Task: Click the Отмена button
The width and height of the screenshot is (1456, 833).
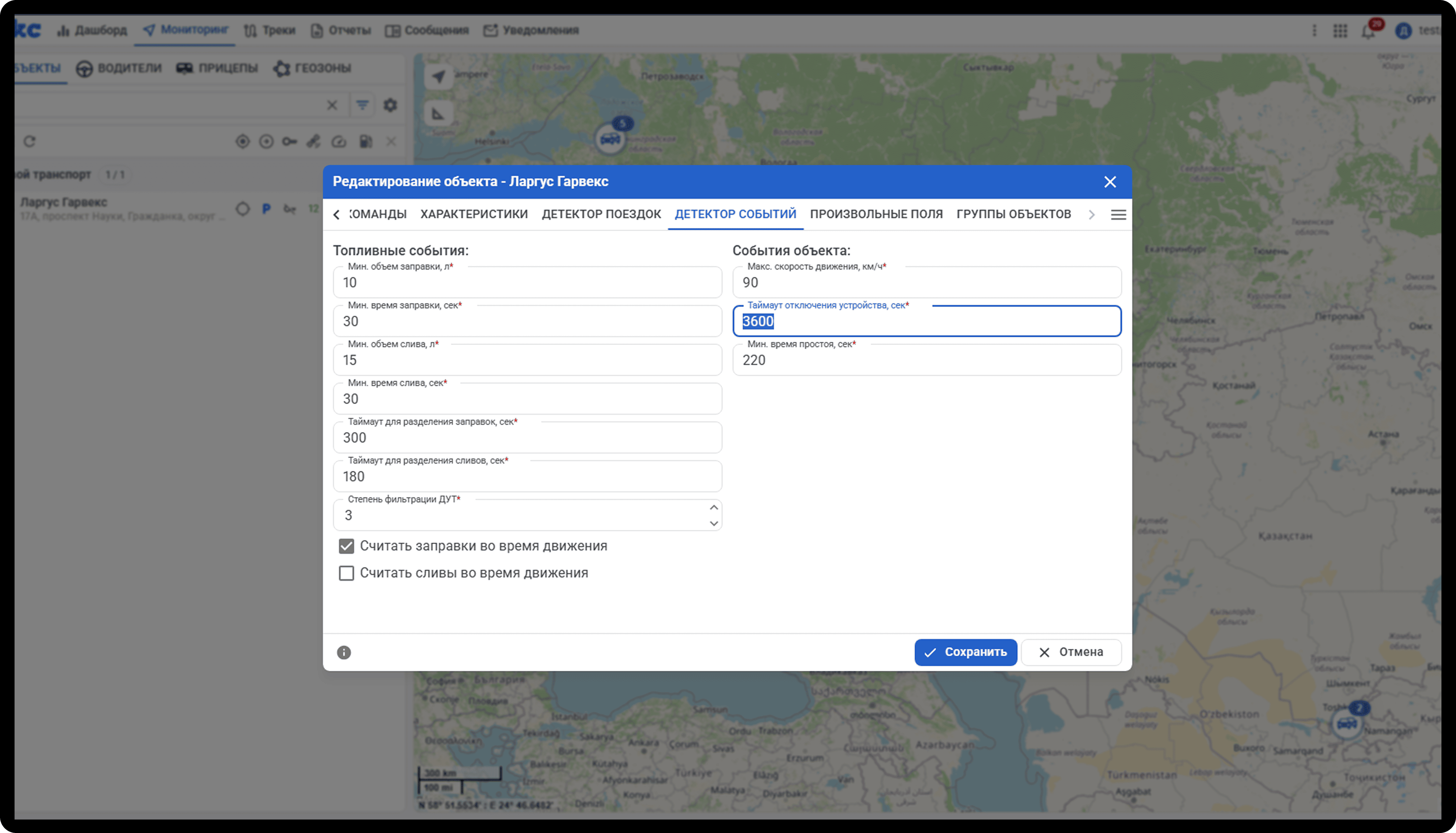Action: point(1071,652)
